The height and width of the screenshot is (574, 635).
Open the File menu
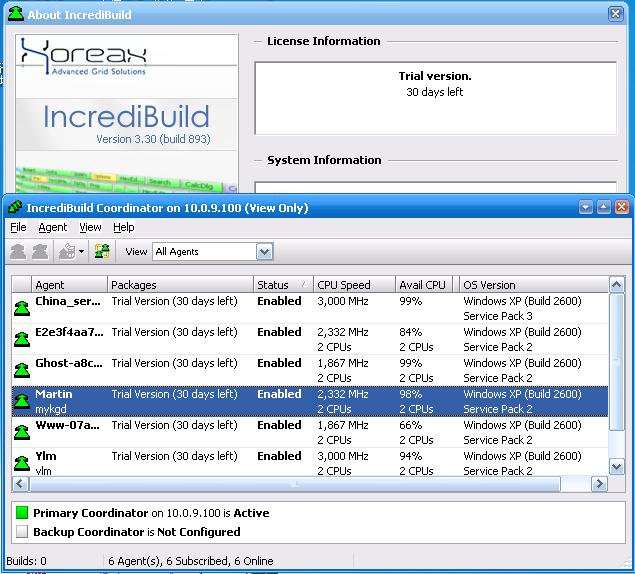[18, 228]
